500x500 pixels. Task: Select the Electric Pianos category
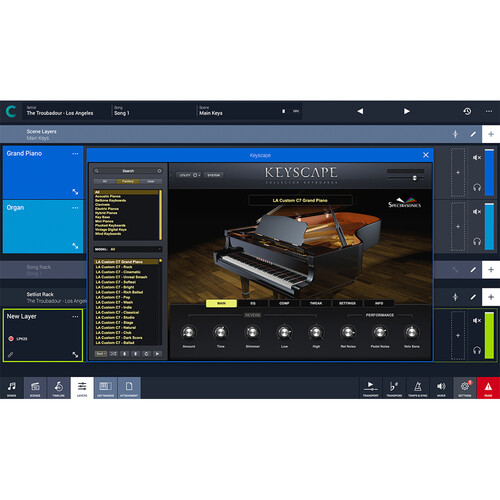point(107,209)
